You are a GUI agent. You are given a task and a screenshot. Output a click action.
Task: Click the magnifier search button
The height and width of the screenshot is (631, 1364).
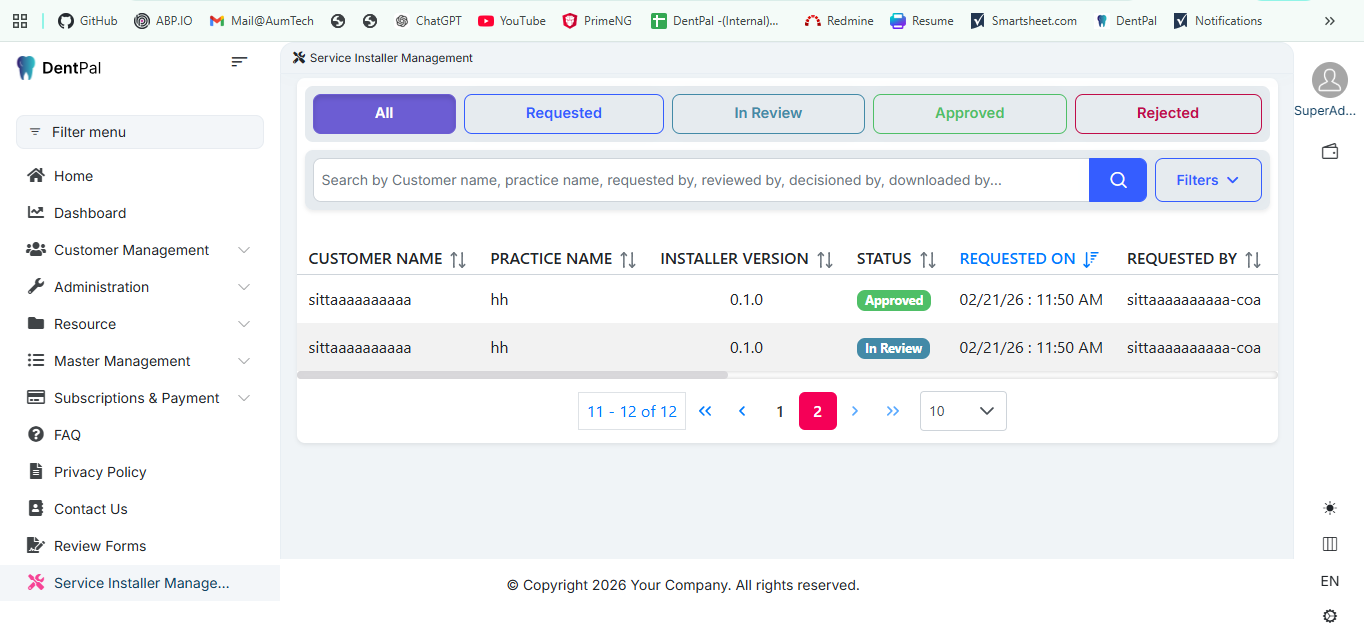tap(1117, 180)
